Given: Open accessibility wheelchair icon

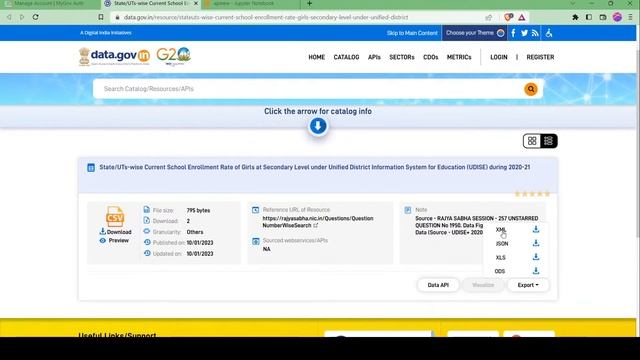Looking at the screenshot, I should [549, 33].
